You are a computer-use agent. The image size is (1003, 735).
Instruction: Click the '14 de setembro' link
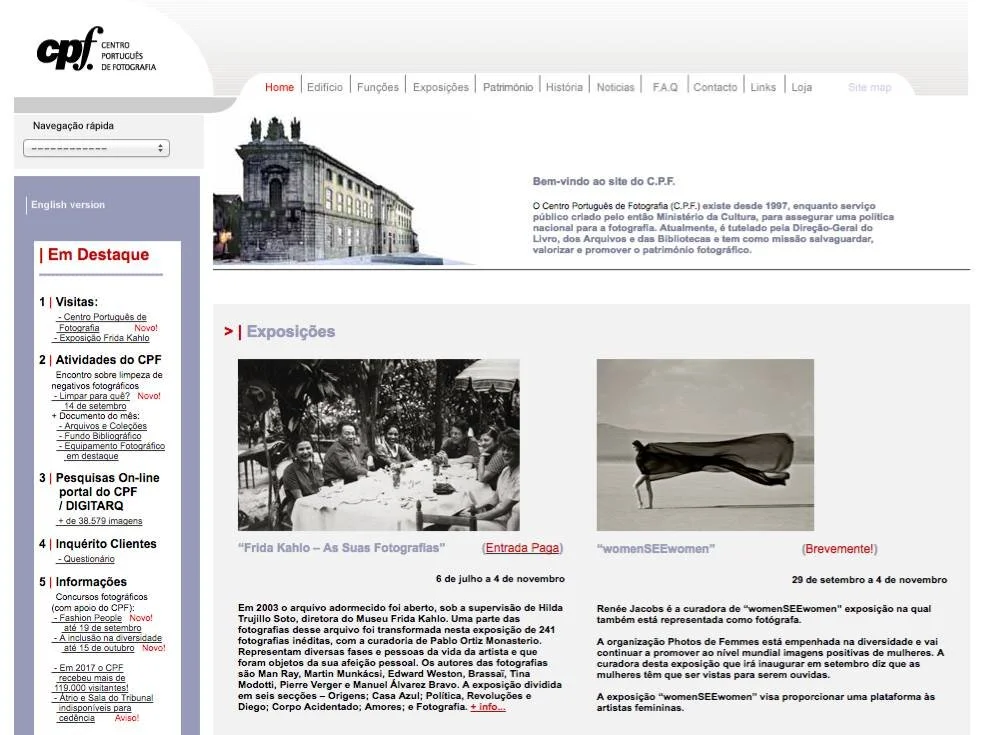(x=95, y=406)
